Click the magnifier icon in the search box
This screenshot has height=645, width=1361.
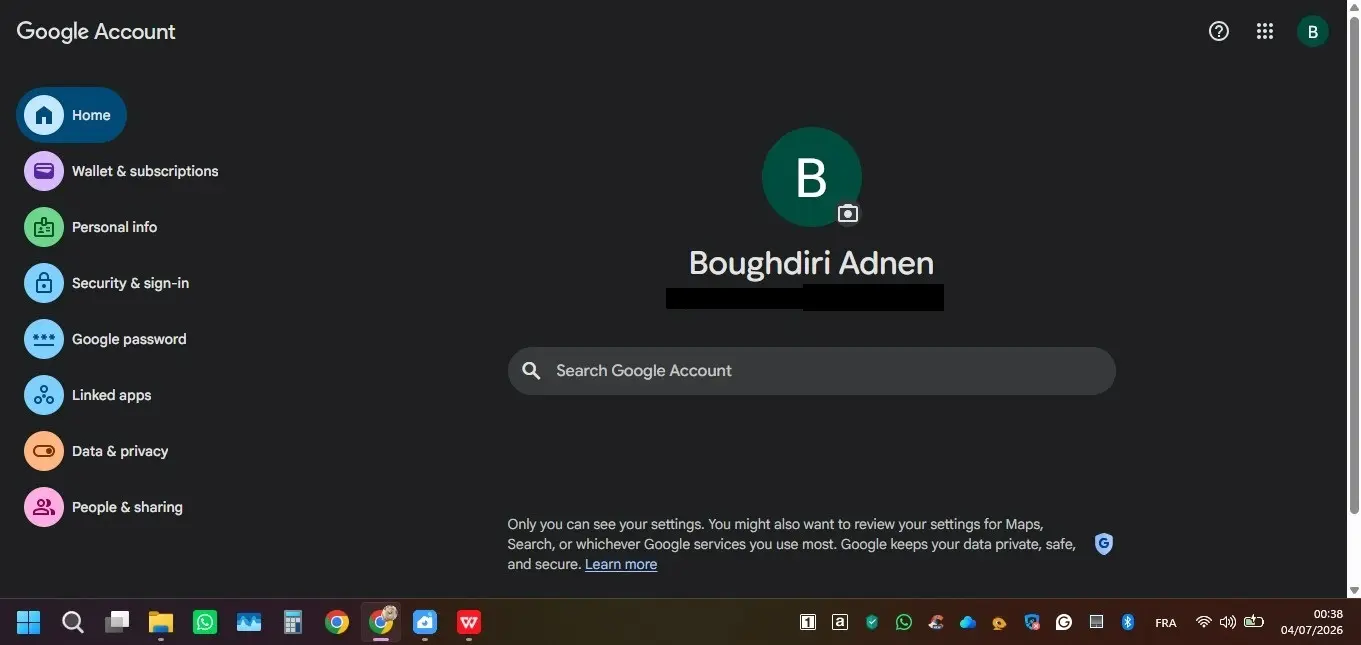pyautogui.click(x=531, y=371)
